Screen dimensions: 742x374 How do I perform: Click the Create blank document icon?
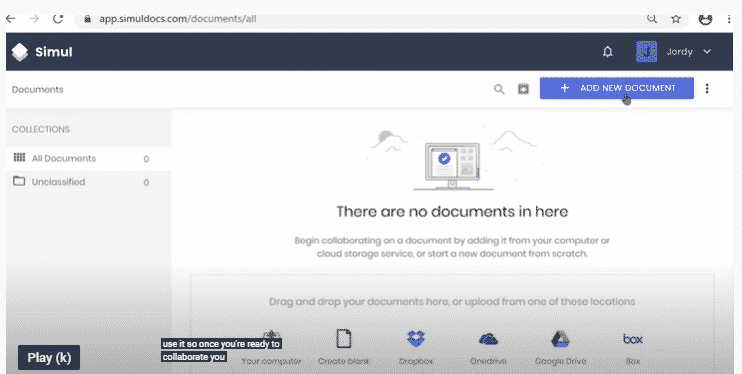(344, 338)
